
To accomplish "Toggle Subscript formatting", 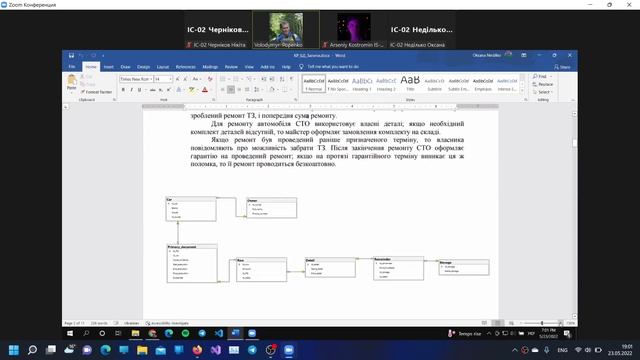I will [x=161, y=90].
